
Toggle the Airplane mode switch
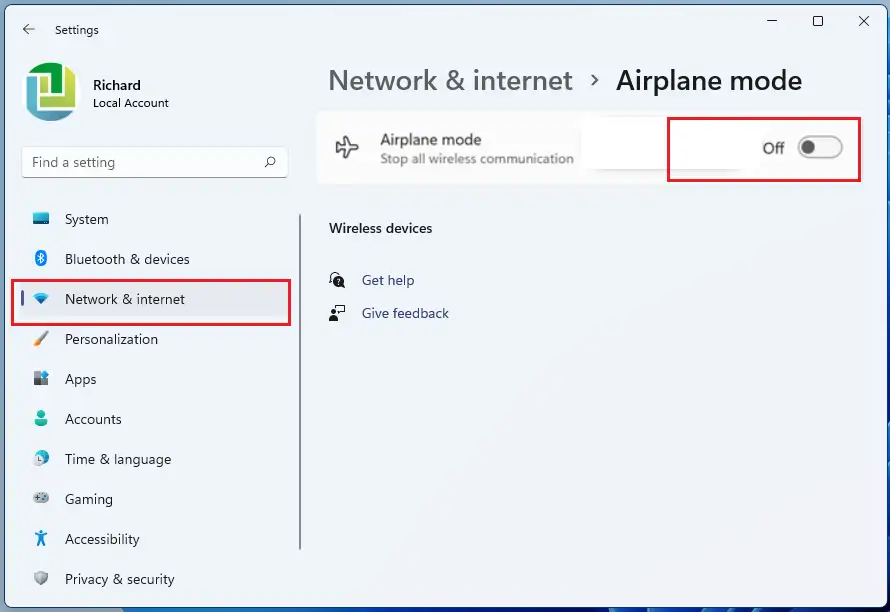click(x=820, y=148)
